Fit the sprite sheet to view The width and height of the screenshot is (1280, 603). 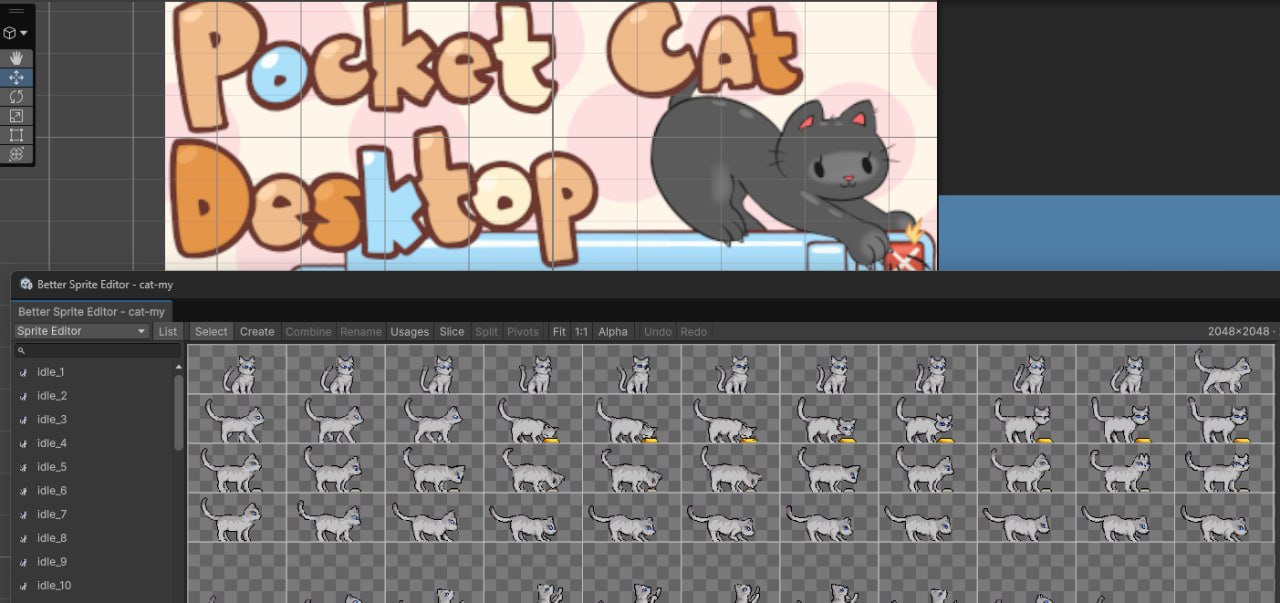coord(559,331)
